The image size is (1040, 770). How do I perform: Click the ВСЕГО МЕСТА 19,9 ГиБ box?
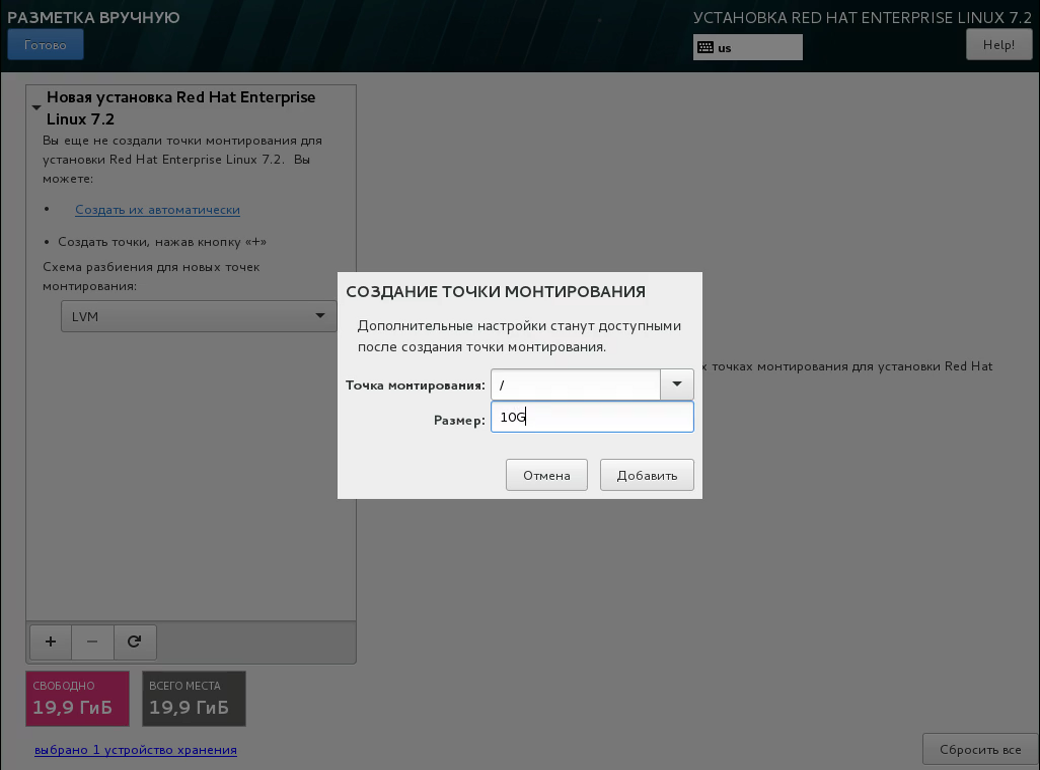pos(194,698)
